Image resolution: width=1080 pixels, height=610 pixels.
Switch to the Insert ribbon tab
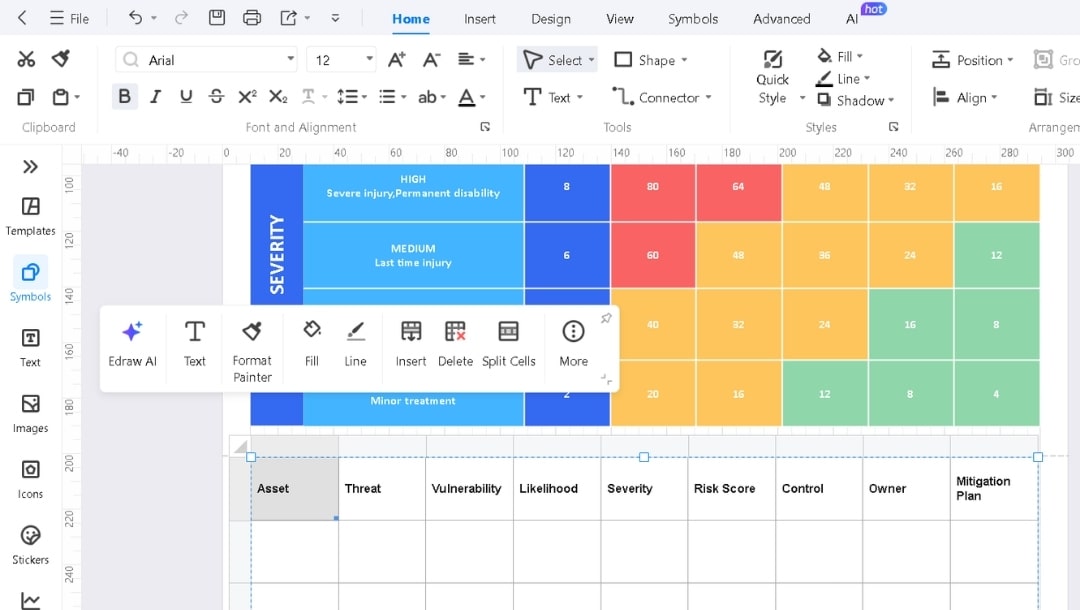[x=480, y=18]
